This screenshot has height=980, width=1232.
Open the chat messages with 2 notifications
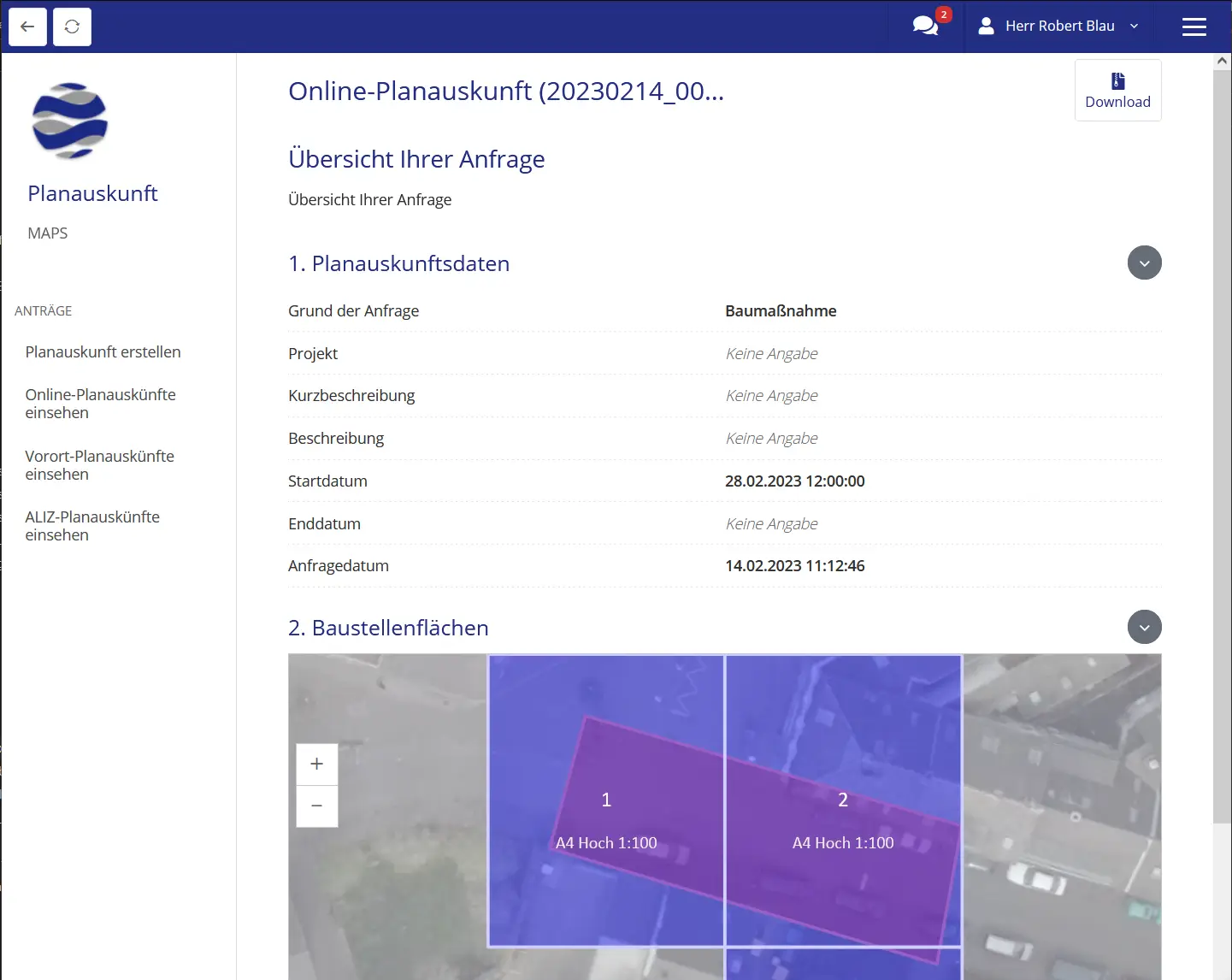point(926,26)
